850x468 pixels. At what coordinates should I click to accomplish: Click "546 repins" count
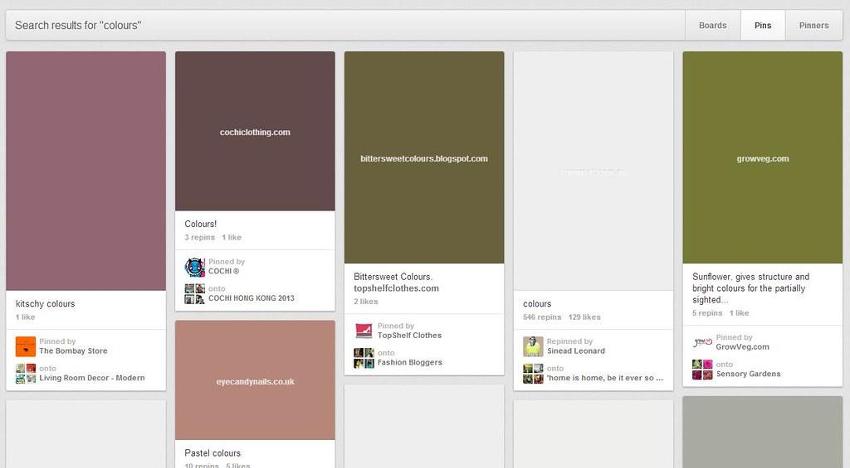click(x=542, y=317)
